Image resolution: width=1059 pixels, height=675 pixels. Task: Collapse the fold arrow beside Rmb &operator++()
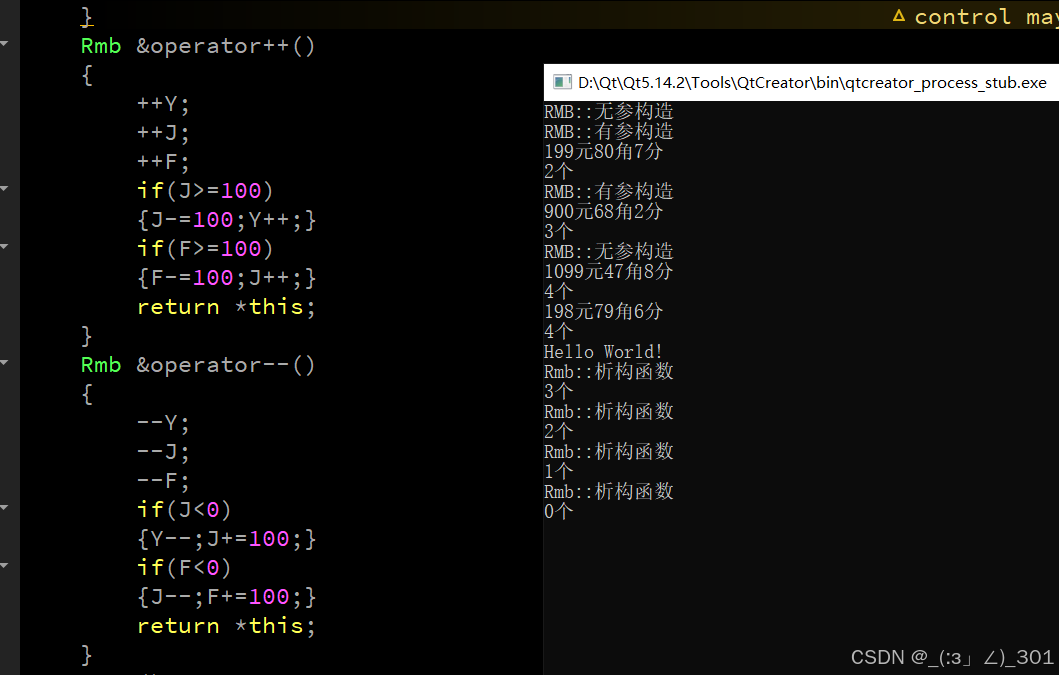pyautogui.click(x=4, y=44)
